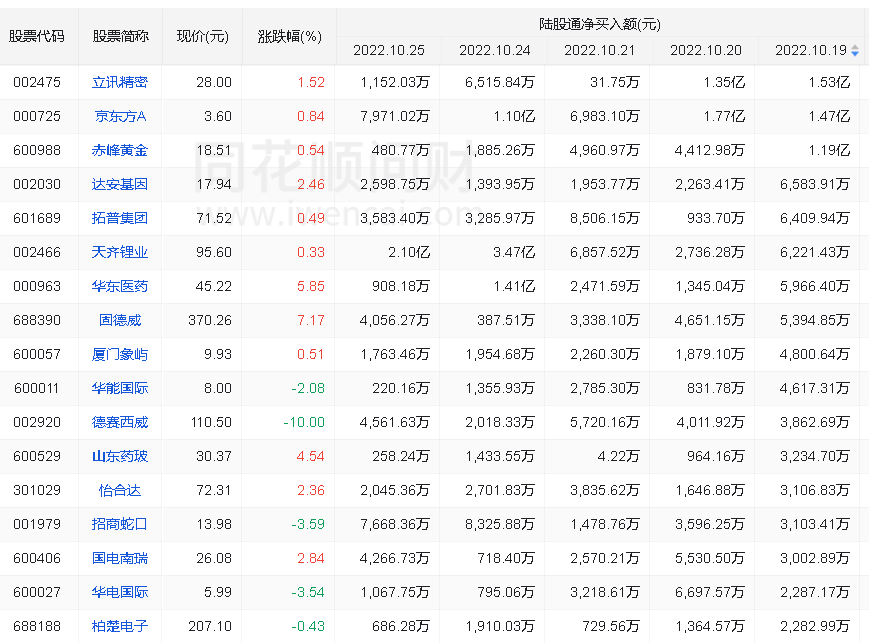This screenshot has height=643, width=869.
Task: Click the 现价(元) column header
Action: 202,37
